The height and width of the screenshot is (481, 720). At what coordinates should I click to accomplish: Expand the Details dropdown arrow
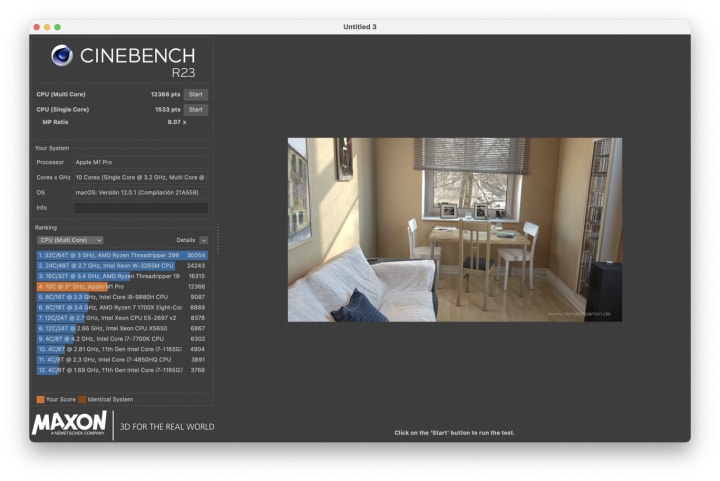pos(204,240)
